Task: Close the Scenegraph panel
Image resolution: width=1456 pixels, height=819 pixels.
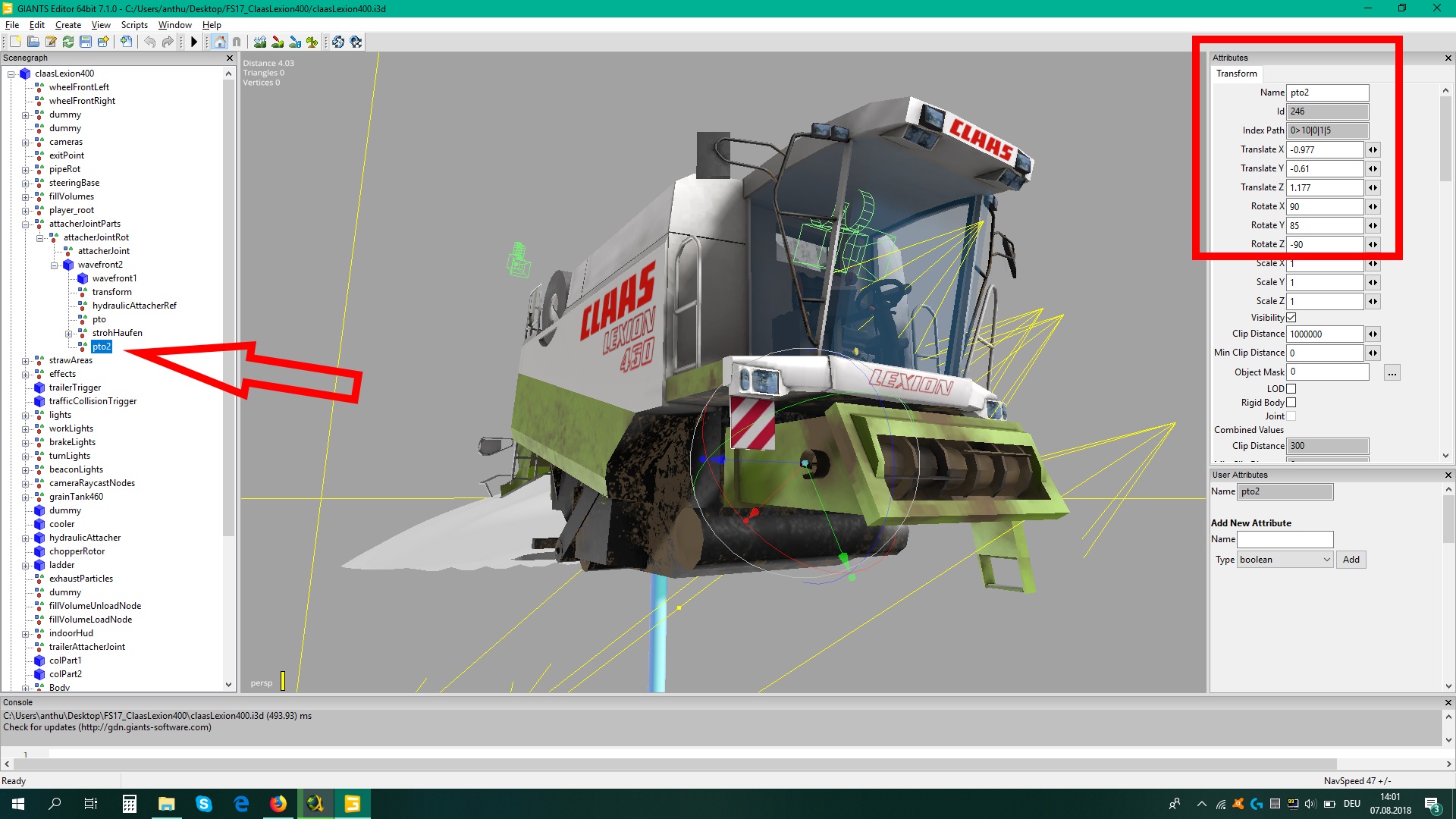Action: coord(230,58)
